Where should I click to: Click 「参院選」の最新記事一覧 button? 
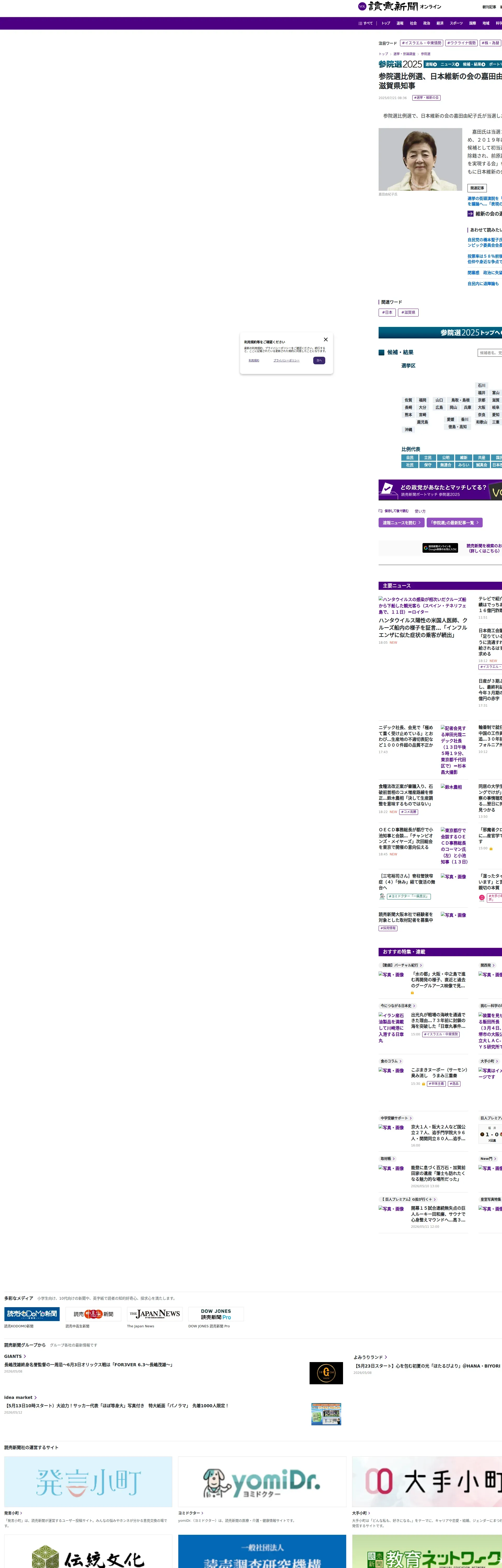[454, 523]
